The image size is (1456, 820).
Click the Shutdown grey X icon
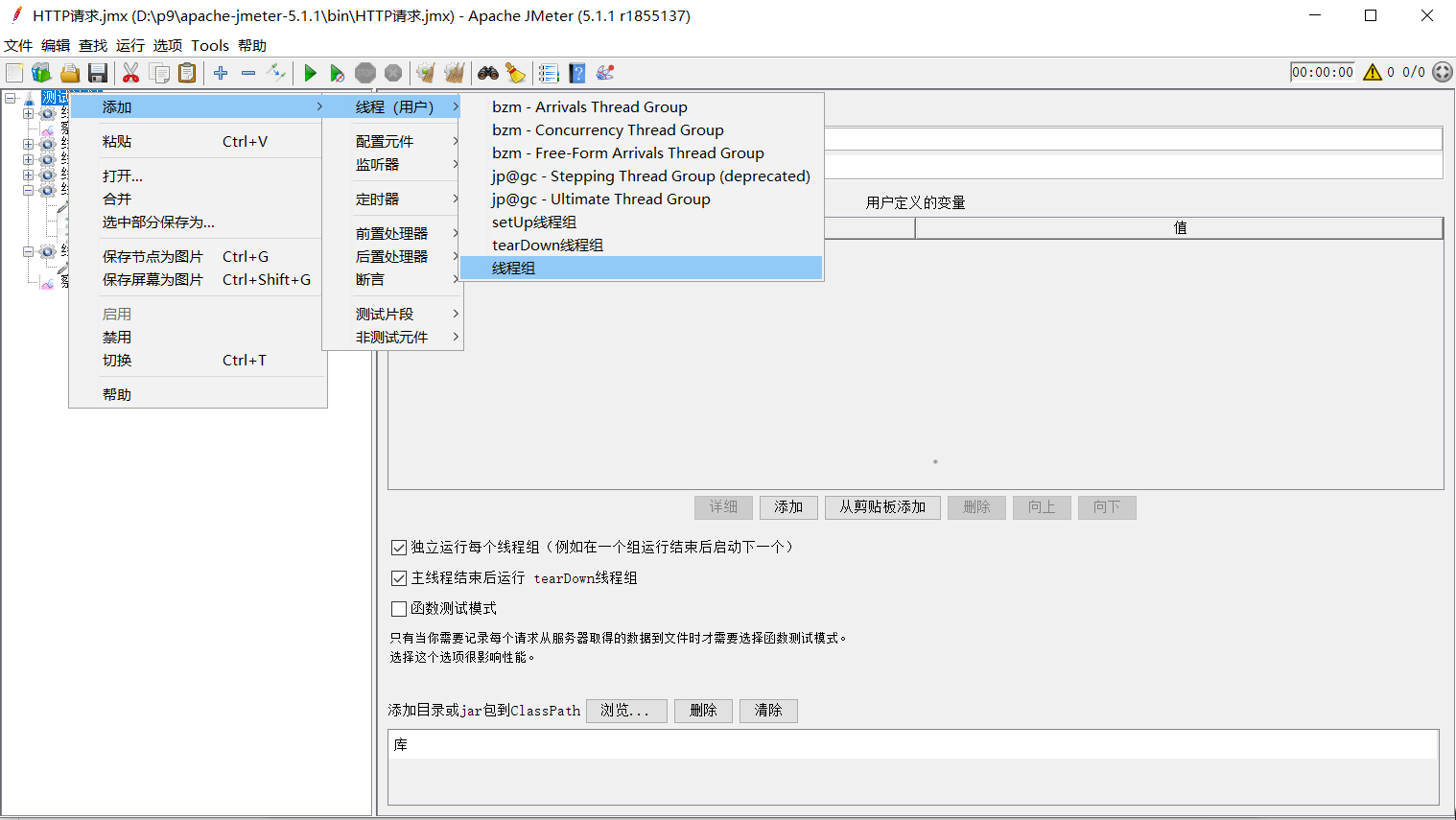tap(393, 73)
